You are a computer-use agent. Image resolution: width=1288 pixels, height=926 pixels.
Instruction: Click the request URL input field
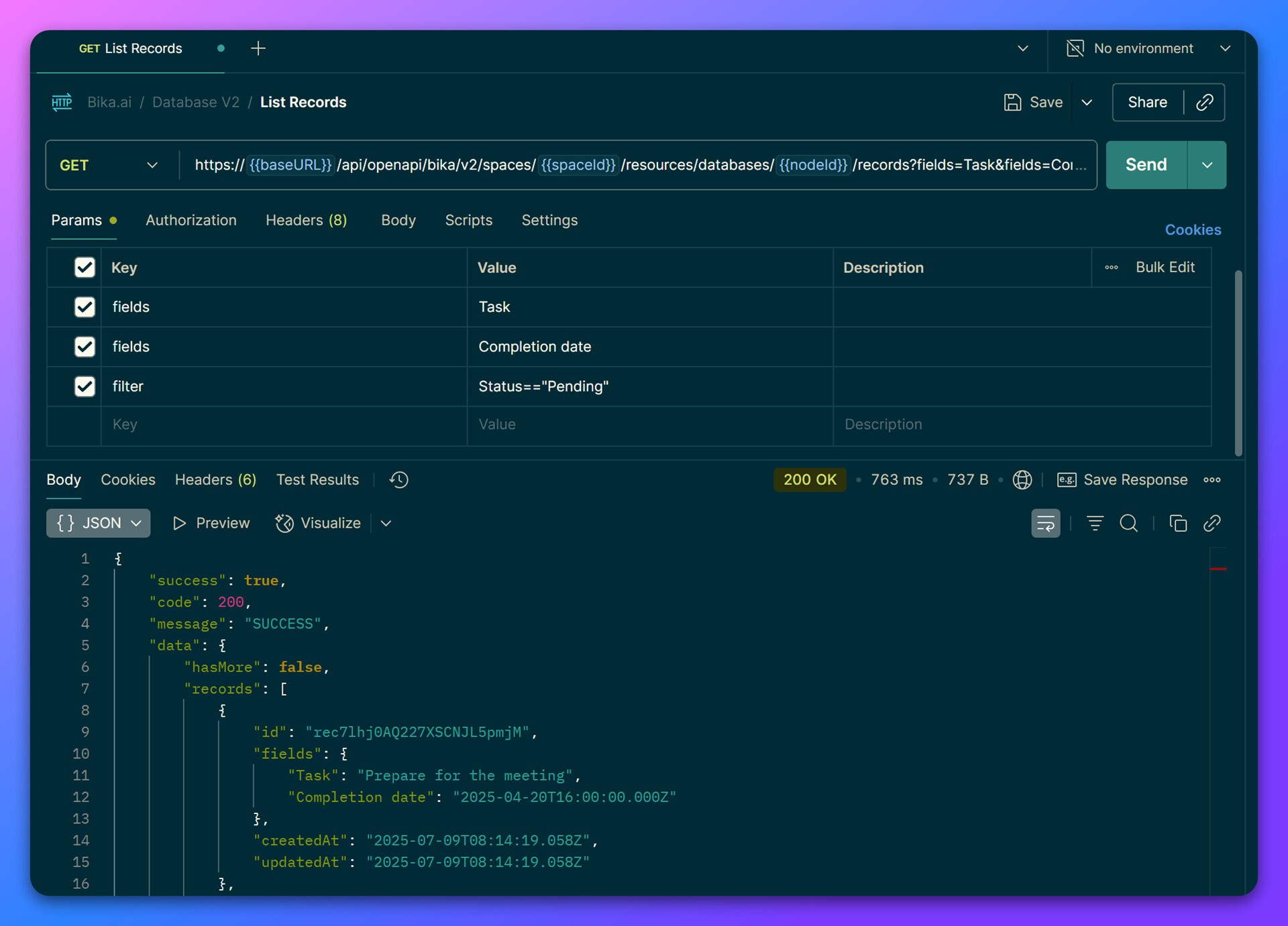(637, 165)
